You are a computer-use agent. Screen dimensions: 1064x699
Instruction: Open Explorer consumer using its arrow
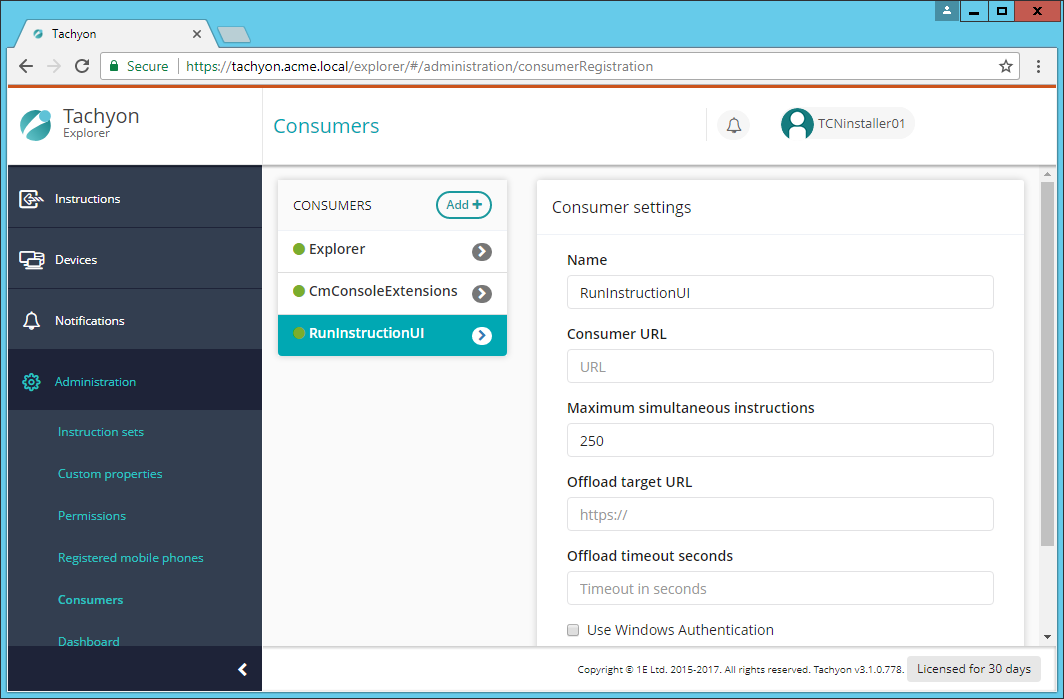pos(482,252)
